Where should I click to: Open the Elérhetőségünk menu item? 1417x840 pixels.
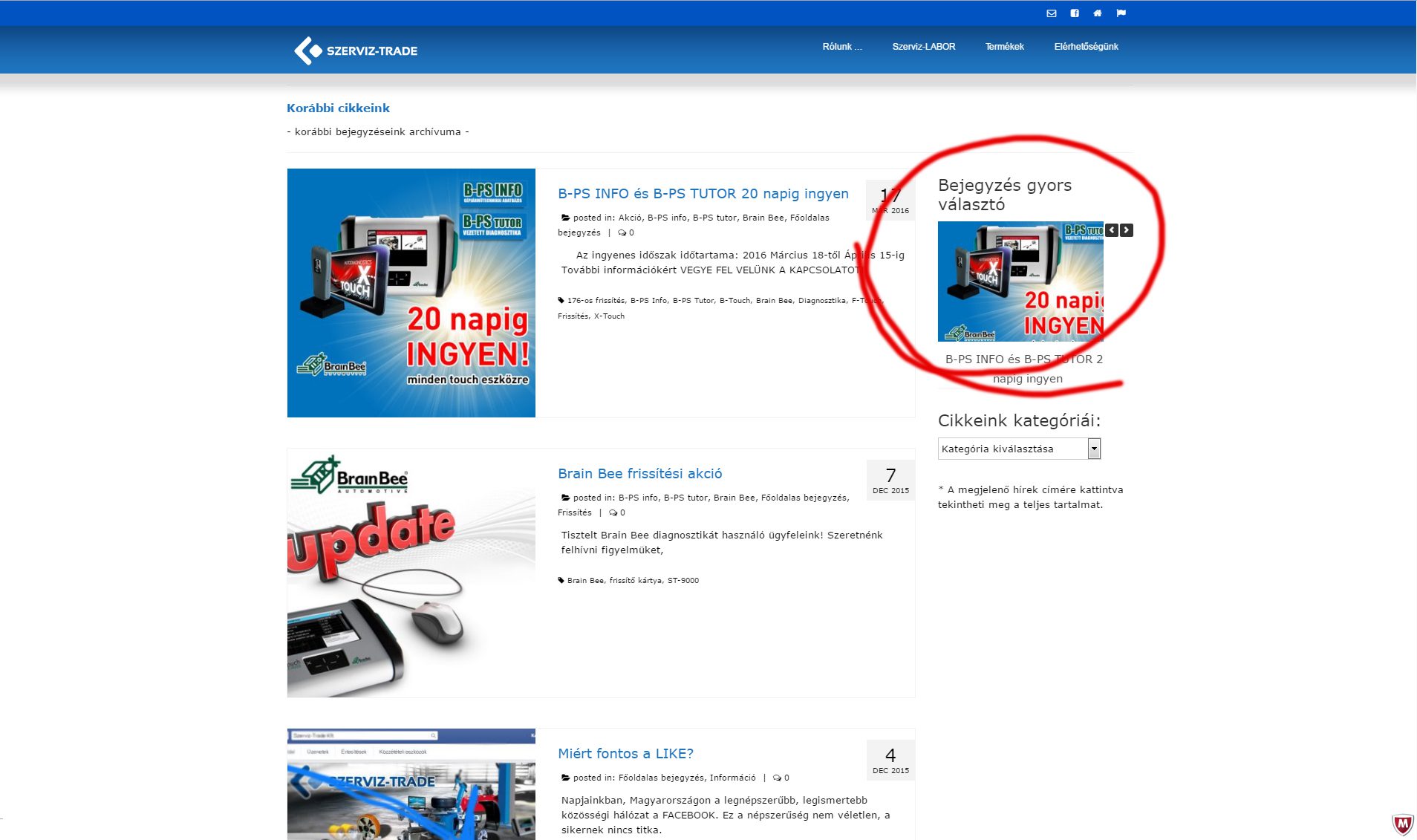pos(1086,47)
